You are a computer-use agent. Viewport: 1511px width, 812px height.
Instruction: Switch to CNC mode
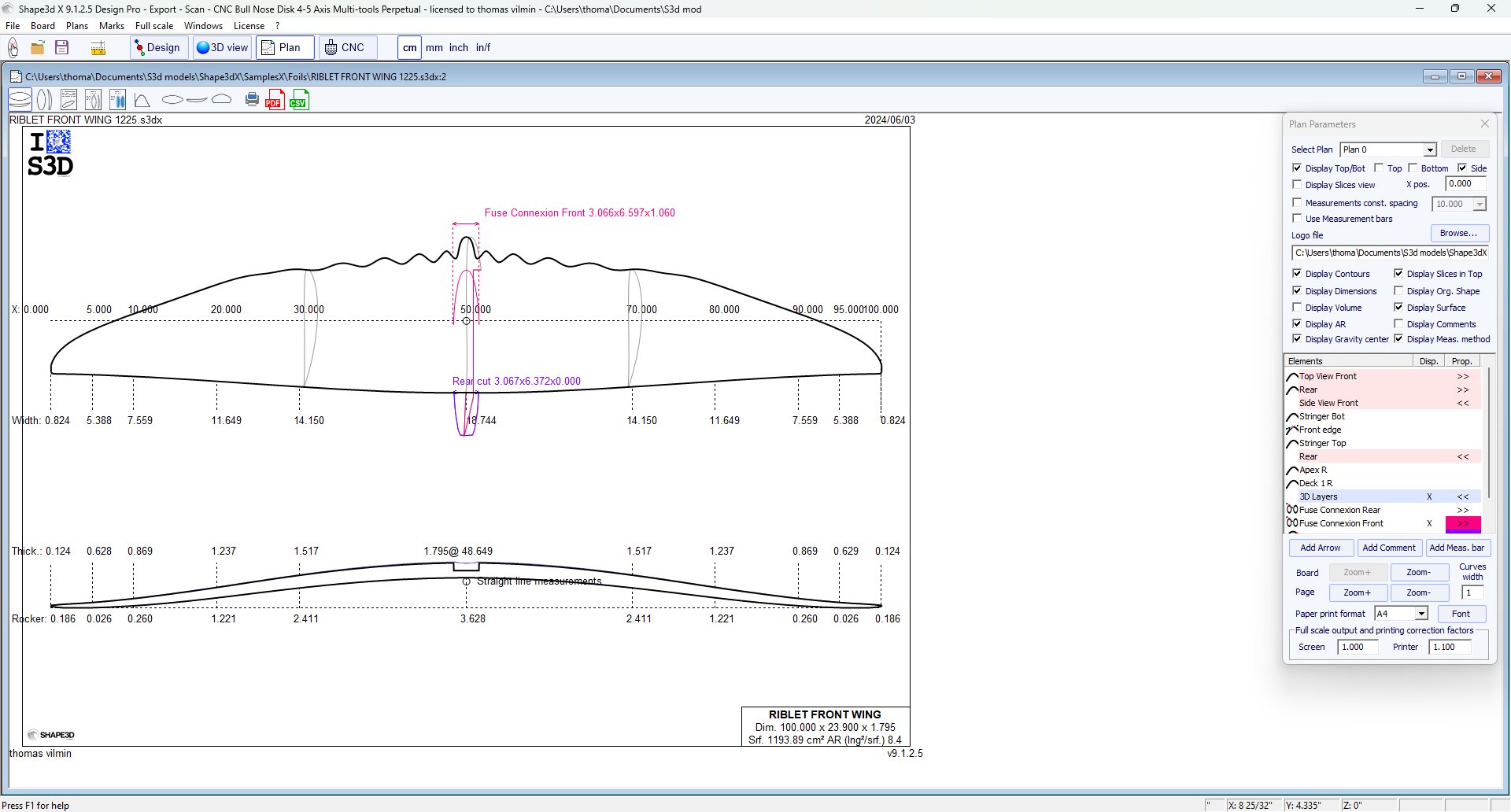(346, 47)
